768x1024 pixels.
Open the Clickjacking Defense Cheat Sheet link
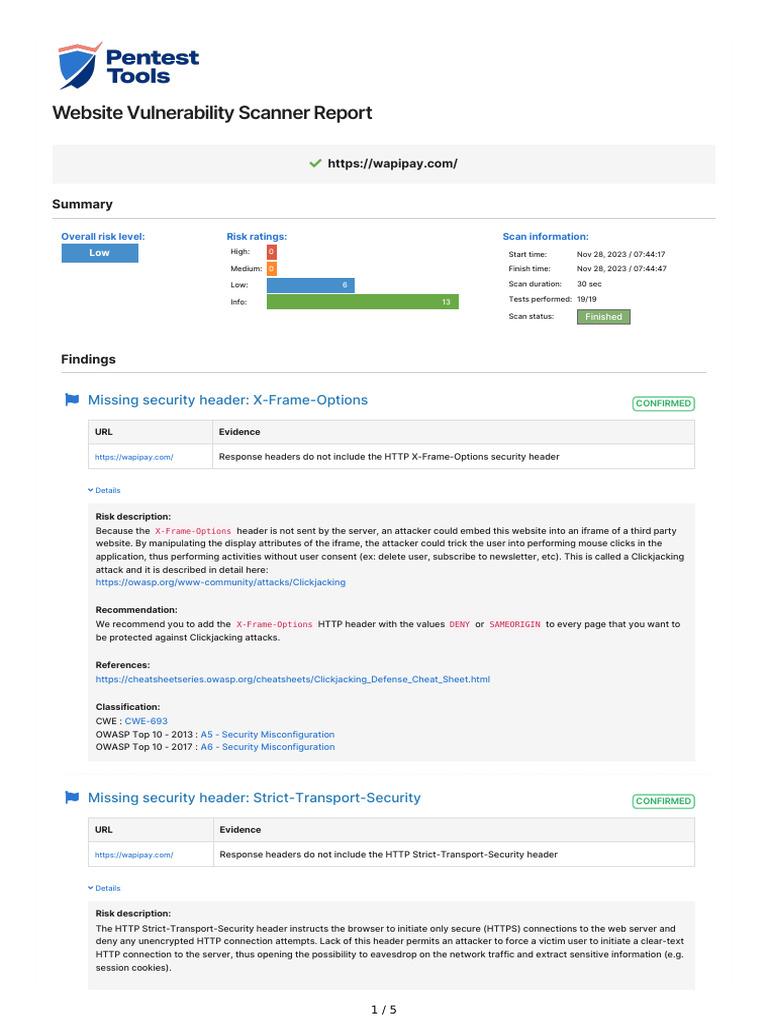[292, 679]
